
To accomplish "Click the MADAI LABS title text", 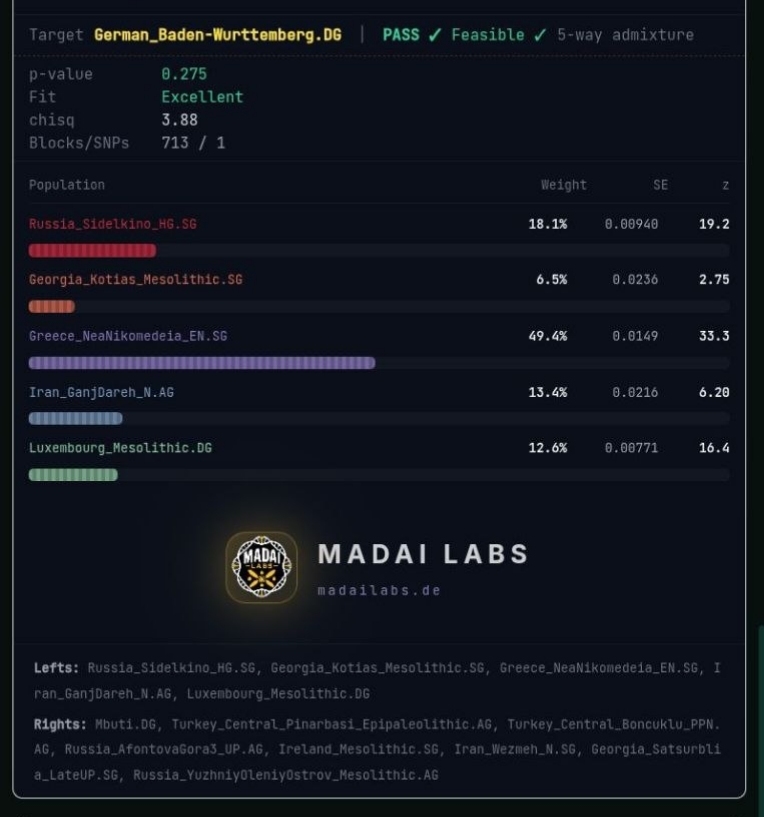I will tap(424, 554).
